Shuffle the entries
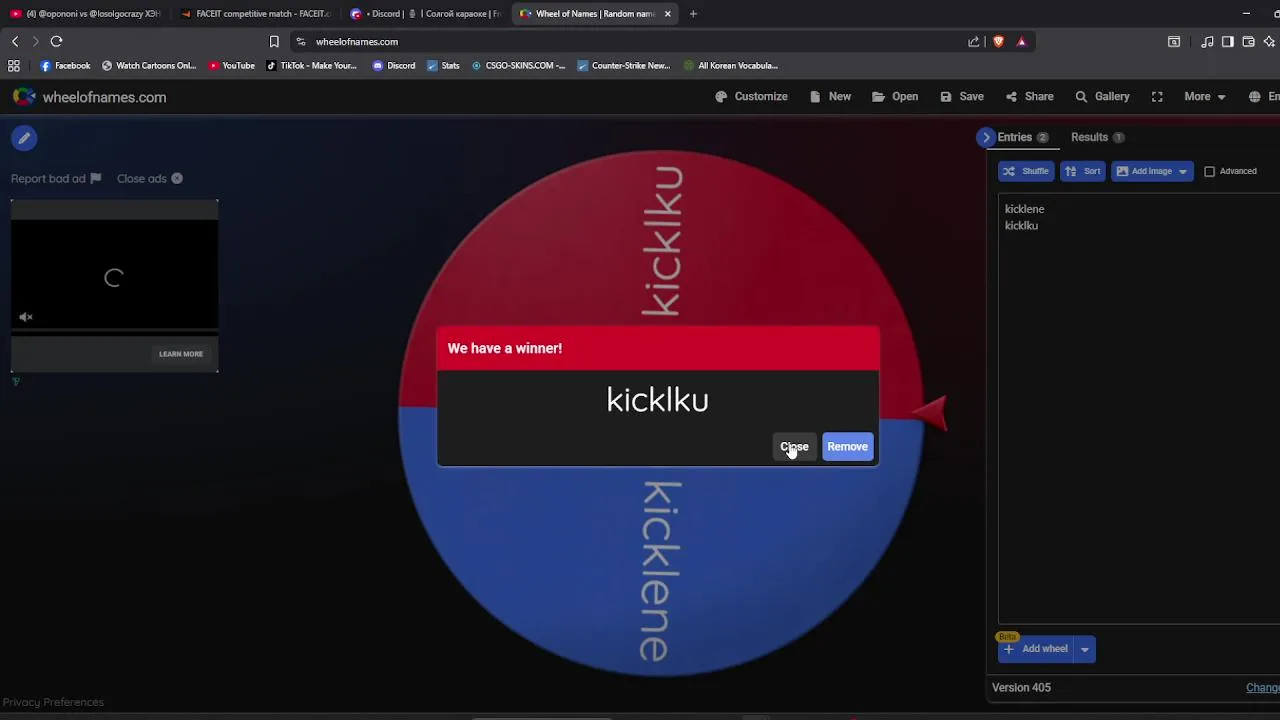This screenshot has height=720, width=1280. (x=1026, y=171)
